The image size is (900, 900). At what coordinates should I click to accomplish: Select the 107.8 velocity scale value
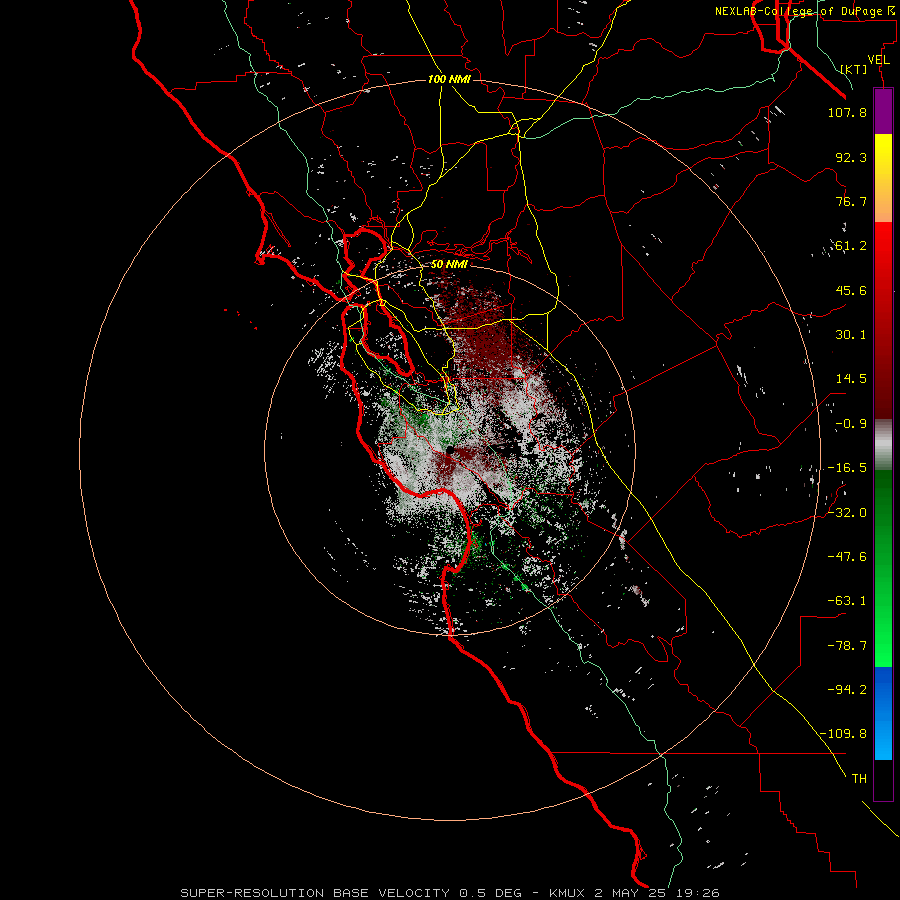847,112
